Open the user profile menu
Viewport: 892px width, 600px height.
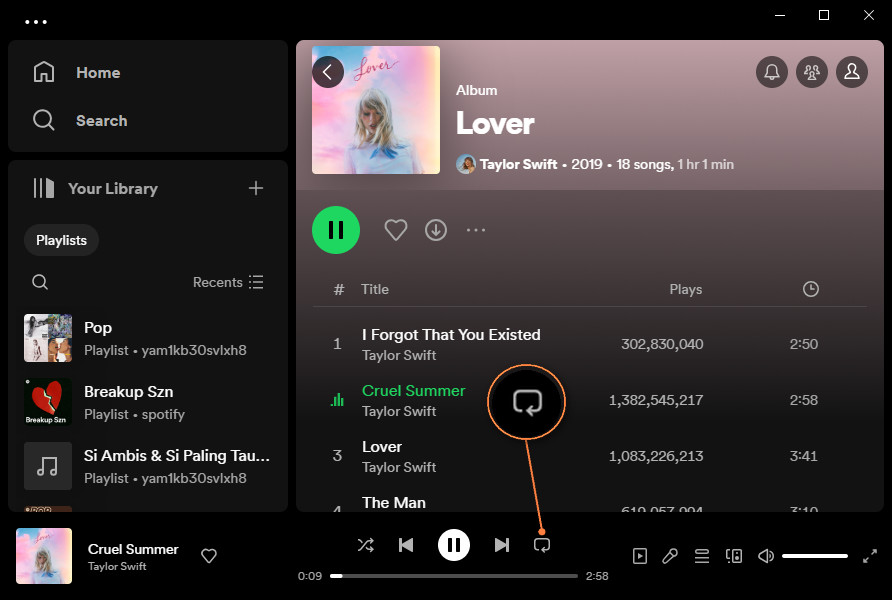[852, 72]
